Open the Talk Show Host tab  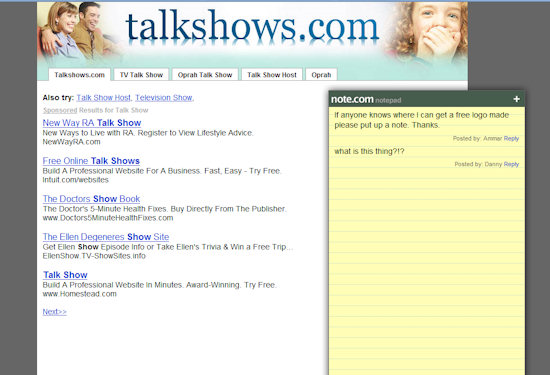tap(272, 75)
